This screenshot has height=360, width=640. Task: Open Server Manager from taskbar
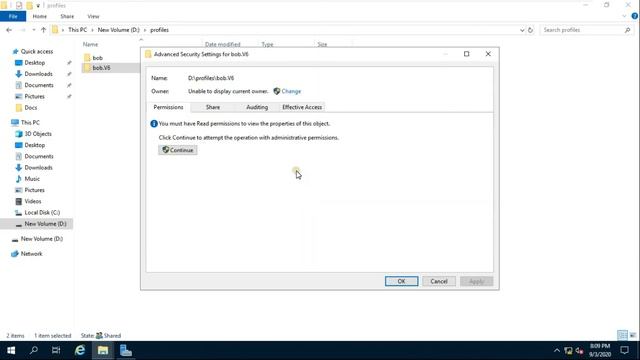[126, 351]
